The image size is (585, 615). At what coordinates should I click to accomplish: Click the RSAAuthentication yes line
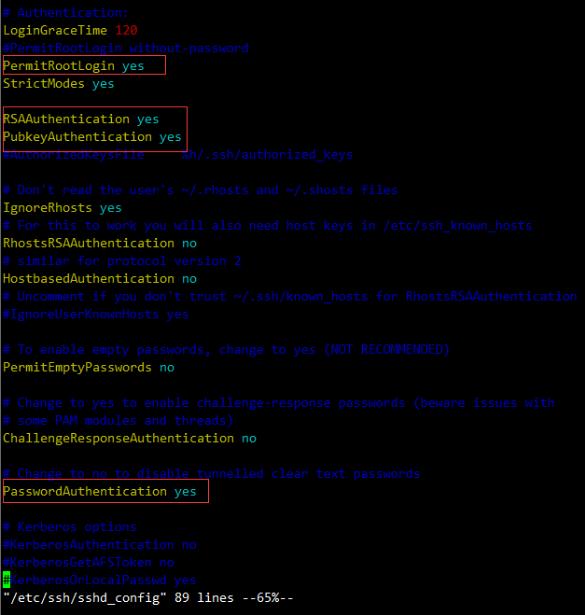click(81, 119)
